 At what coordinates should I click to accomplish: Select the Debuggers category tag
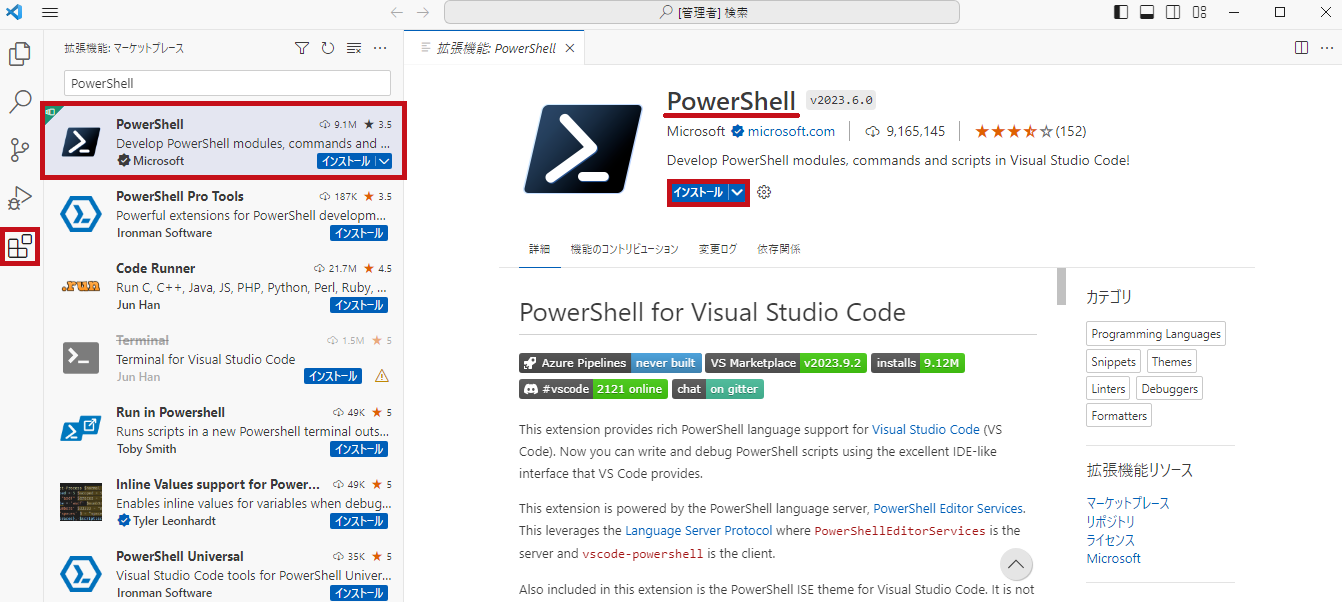pos(1169,389)
